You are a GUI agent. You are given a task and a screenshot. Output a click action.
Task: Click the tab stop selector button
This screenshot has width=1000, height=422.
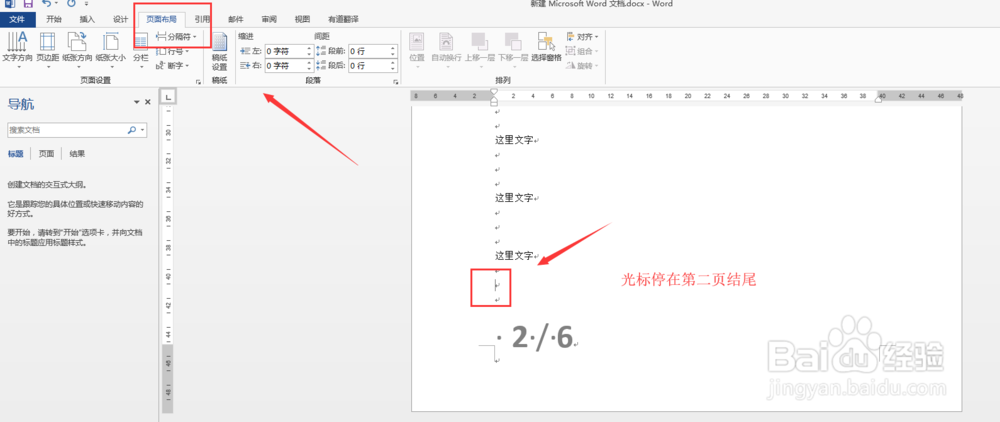[168, 97]
